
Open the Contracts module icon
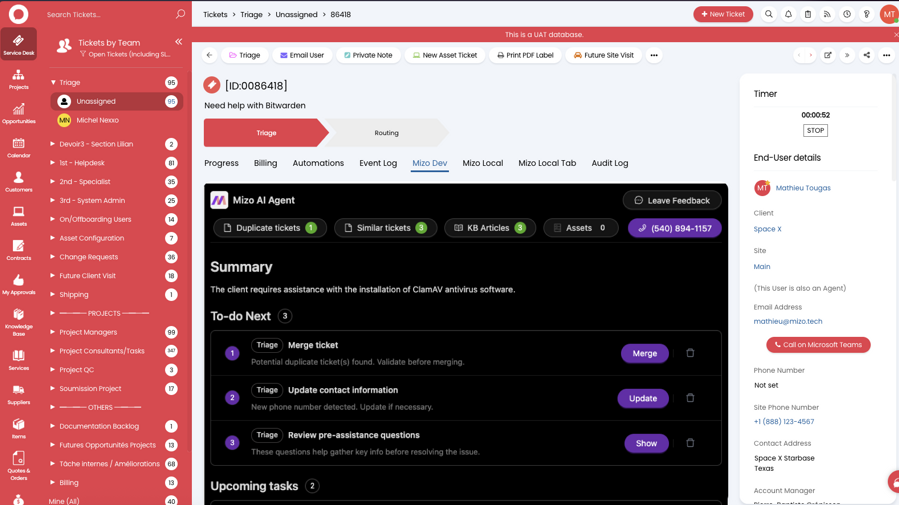click(x=18, y=250)
